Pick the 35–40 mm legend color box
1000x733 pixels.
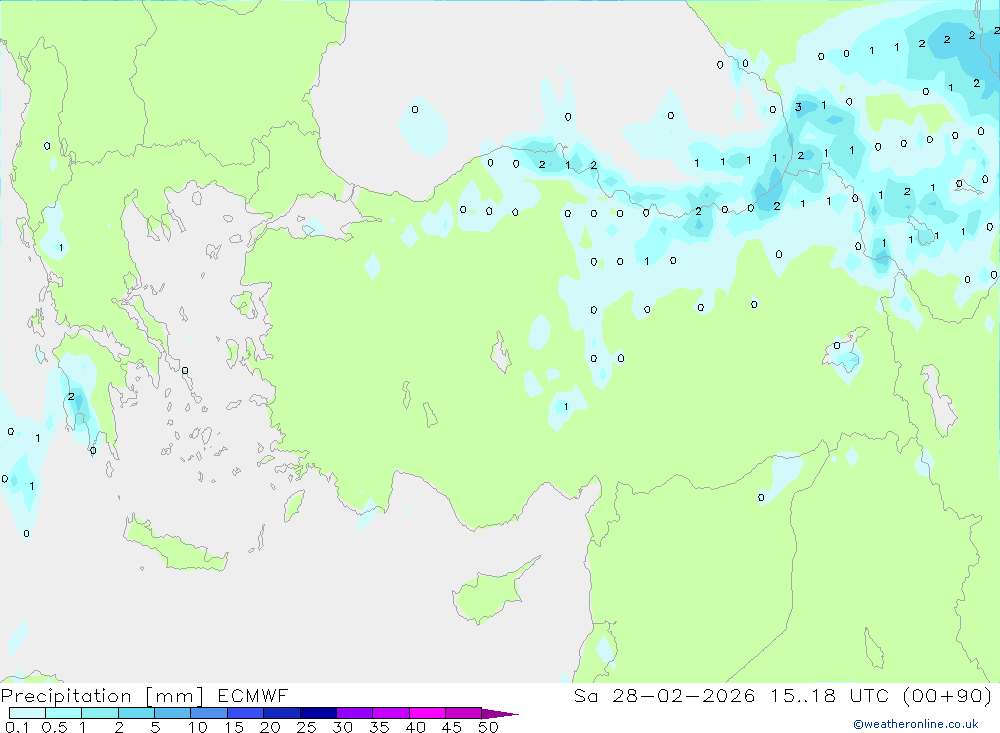tap(391, 713)
